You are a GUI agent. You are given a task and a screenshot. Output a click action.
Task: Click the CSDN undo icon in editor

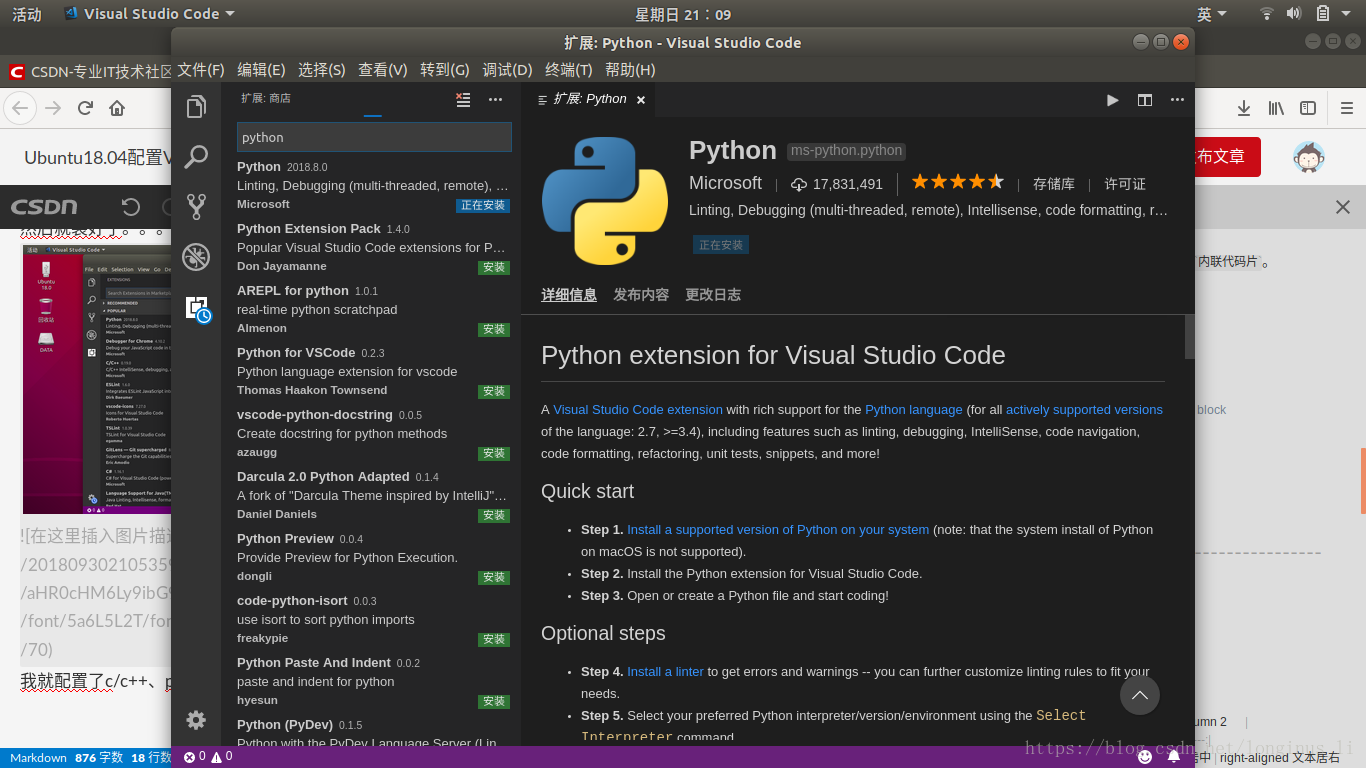tap(131, 207)
